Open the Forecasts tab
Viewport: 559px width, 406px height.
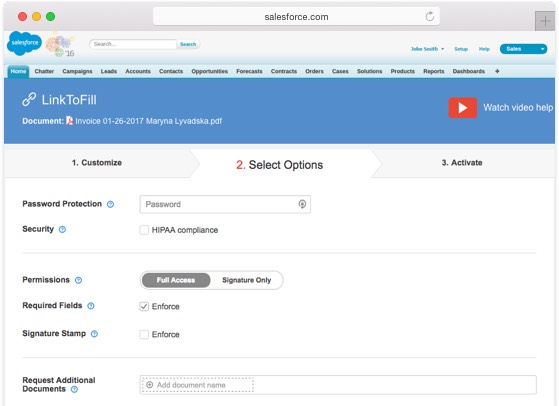click(249, 71)
